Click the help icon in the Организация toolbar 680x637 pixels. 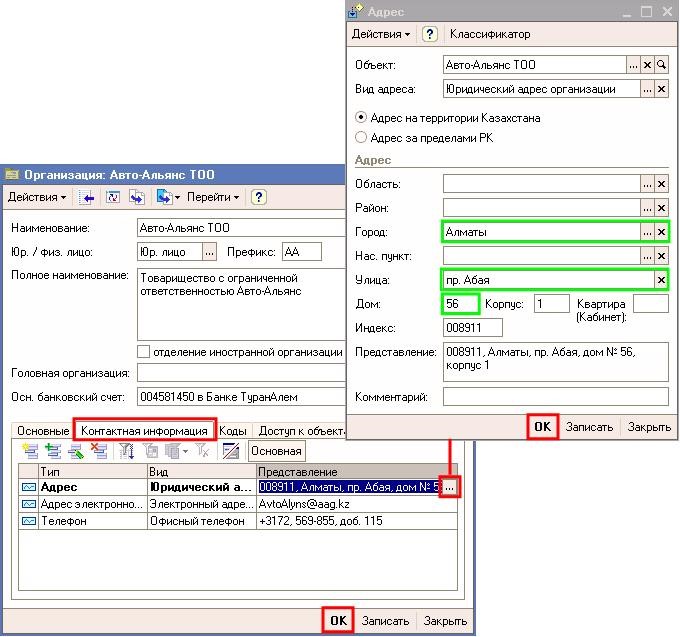[258, 198]
